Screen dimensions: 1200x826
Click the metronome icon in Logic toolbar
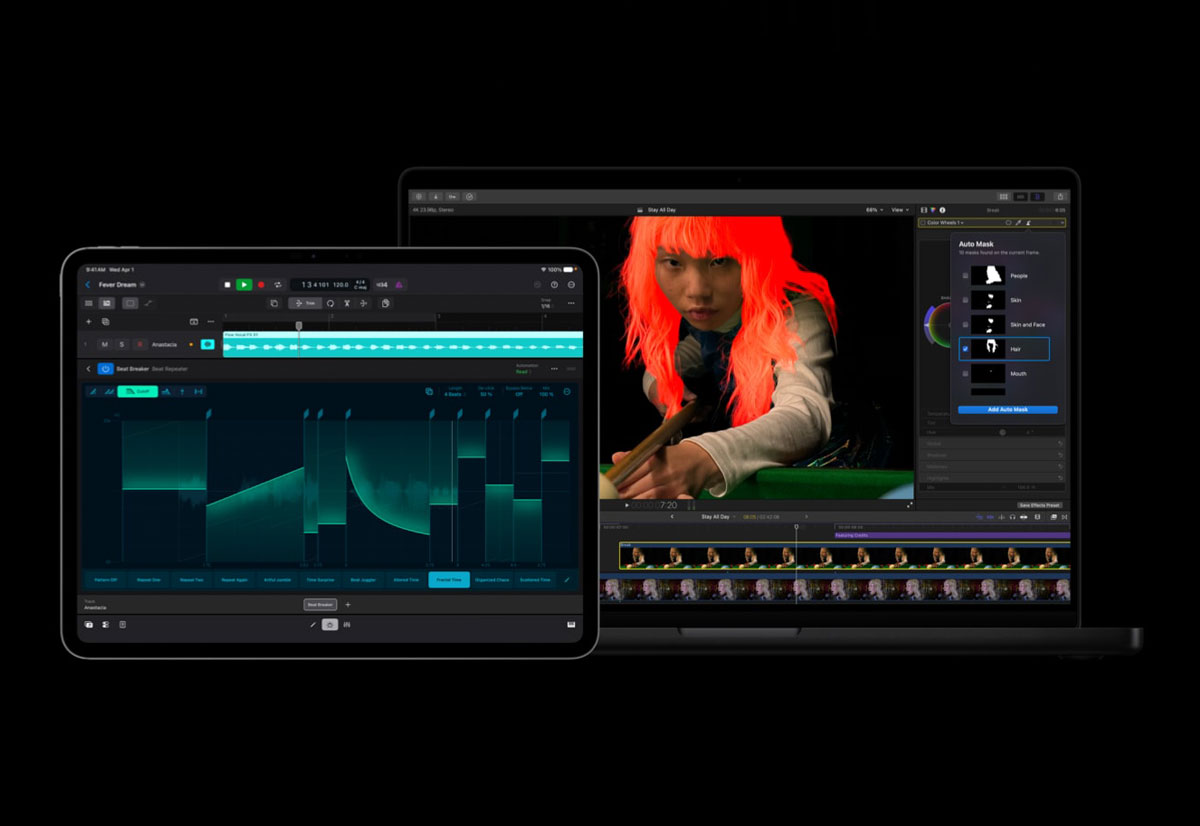[x=398, y=285]
